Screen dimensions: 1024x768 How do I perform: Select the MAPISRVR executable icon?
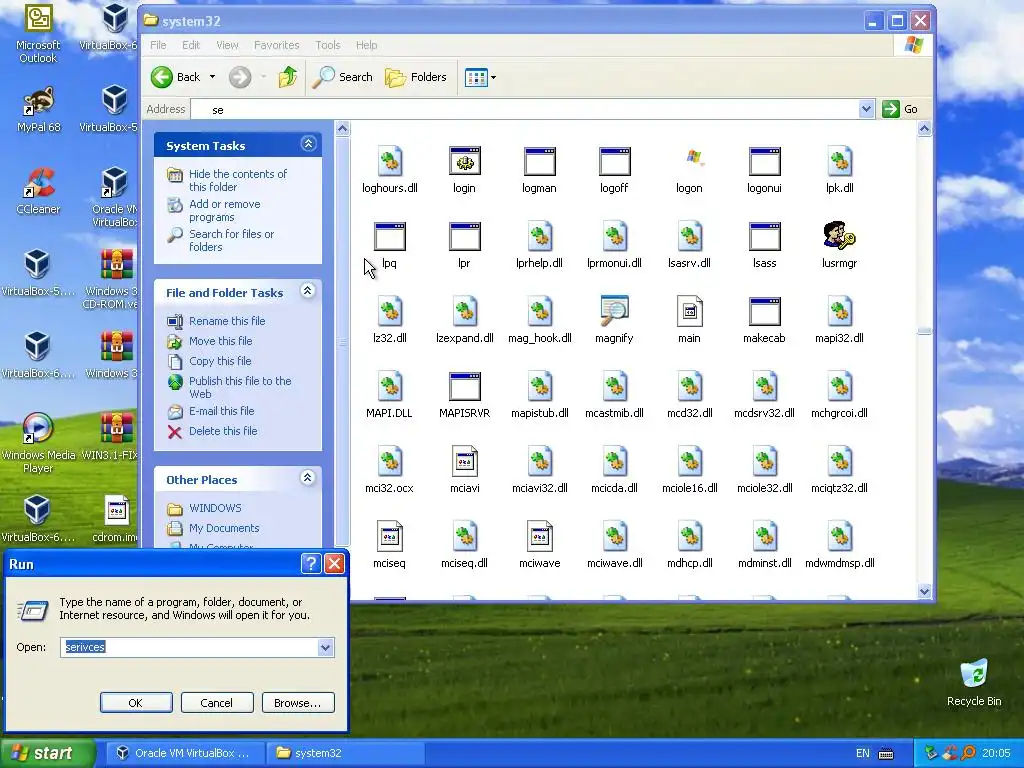click(x=464, y=386)
